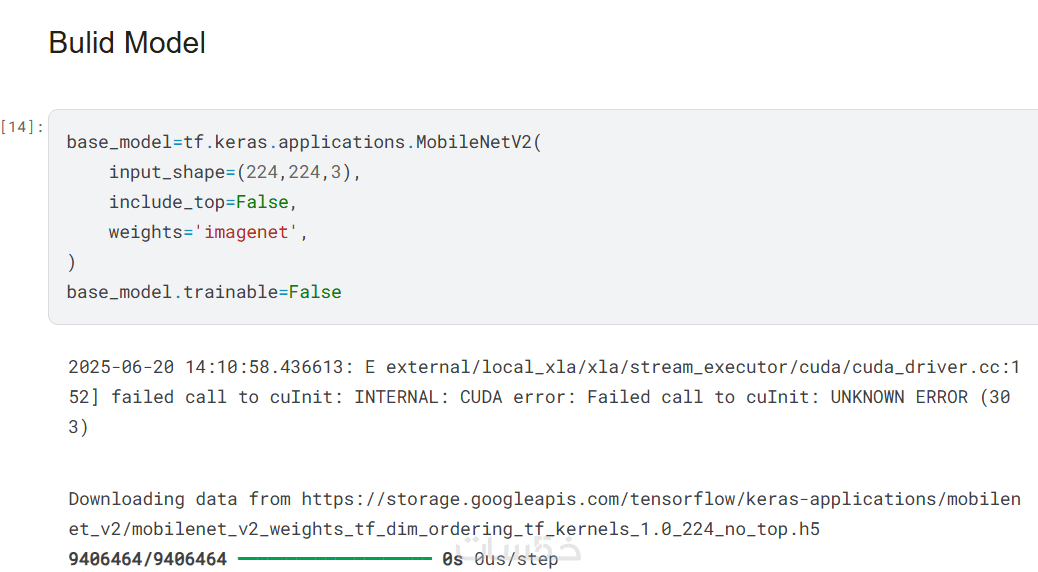Viewport: 1038px width, 572px height.
Task: Click the False value after include_top
Action: (x=262, y=202)
